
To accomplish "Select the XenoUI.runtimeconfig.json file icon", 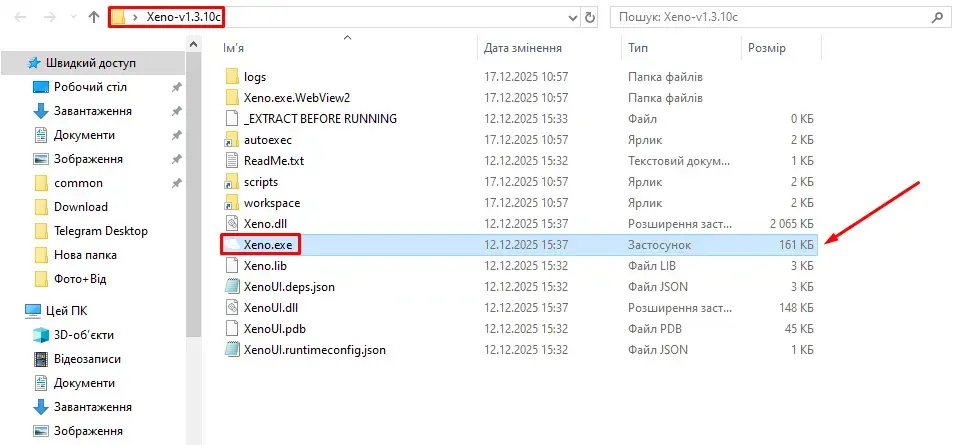I will tap(232, 350).
